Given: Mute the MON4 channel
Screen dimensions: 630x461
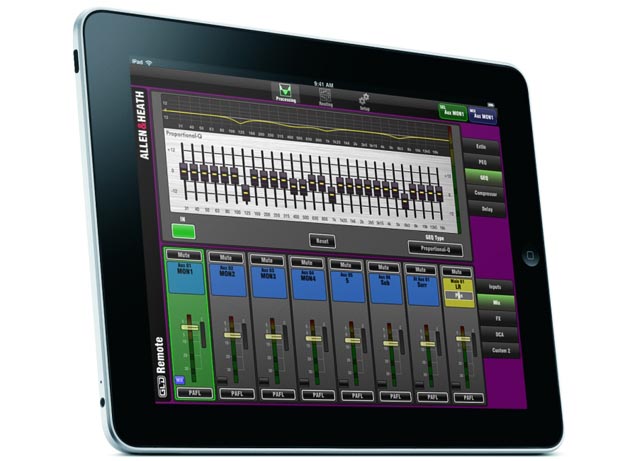Looking at the screenshot, I should pyautogui.click(x=307, y=263).
